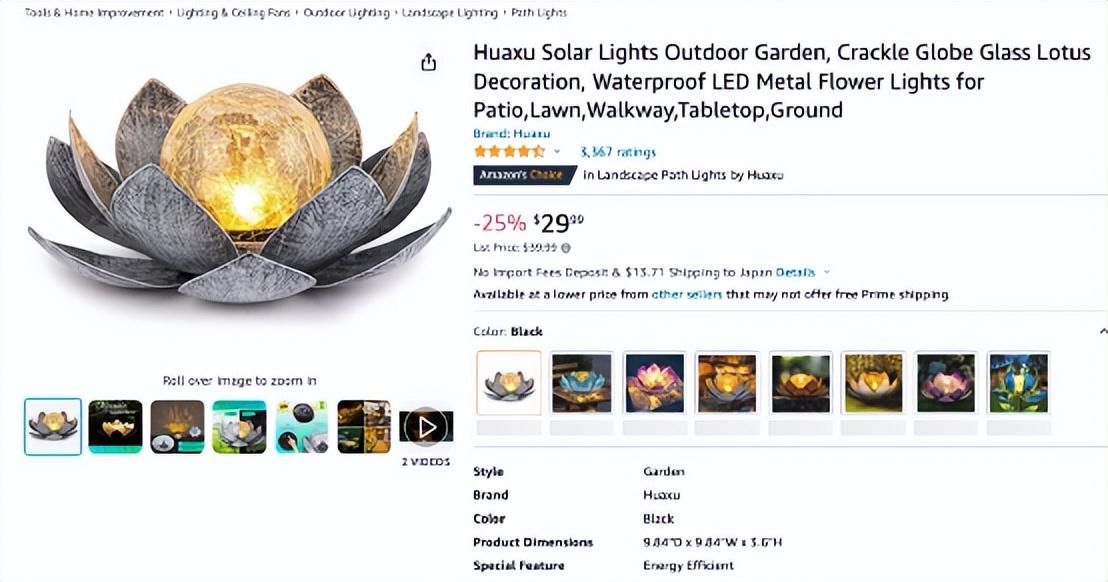Image resolution: width=1108 pixels, height=582 pixels.
Task: Pick the pink-purple lotus on rock swatch
Action: click(x=654, y=382)
